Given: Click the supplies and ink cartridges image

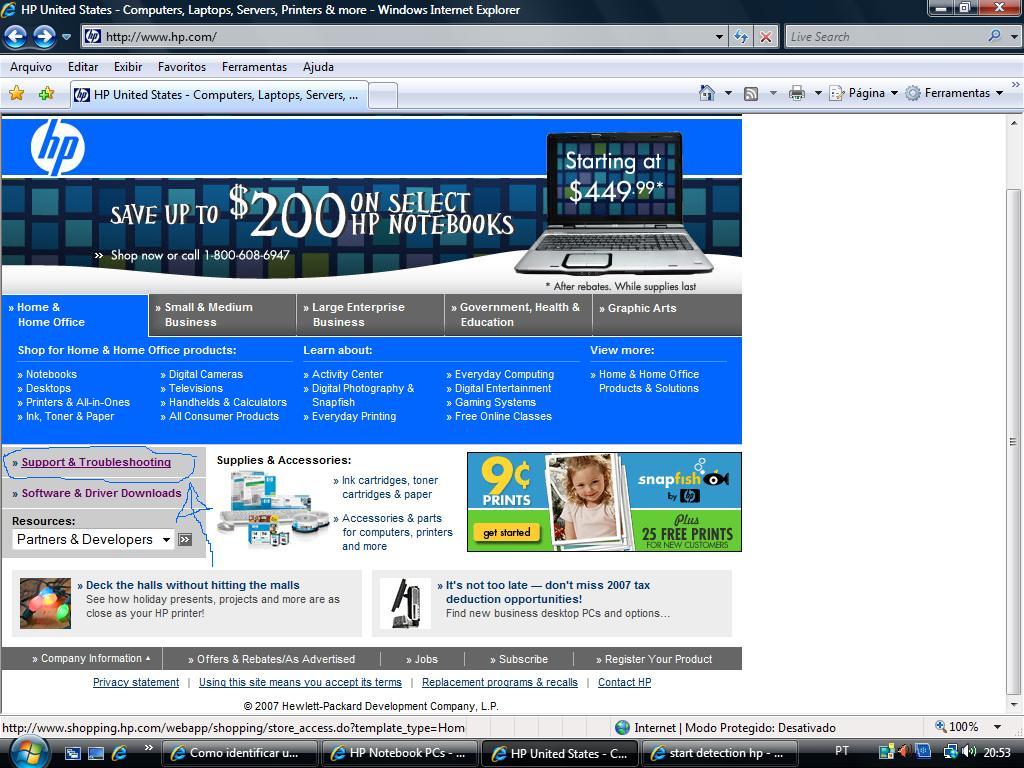Looking at the screenshot, I should (x=273, y=509).
